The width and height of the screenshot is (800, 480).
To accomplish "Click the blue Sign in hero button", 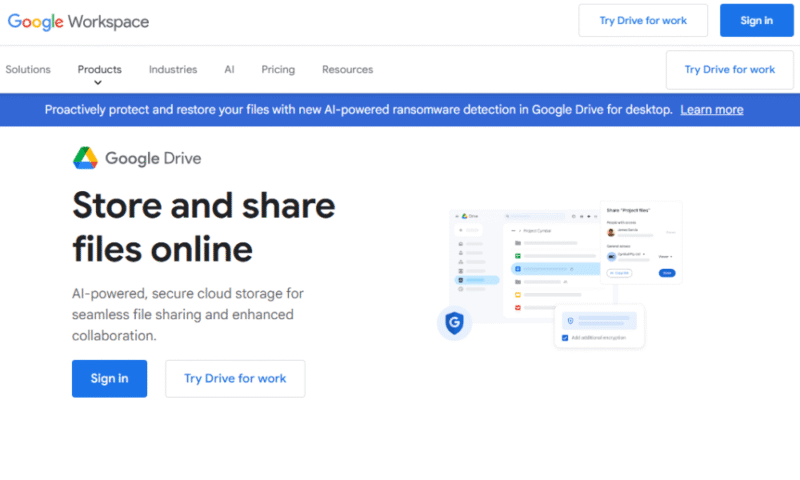I will coord(109,378).
